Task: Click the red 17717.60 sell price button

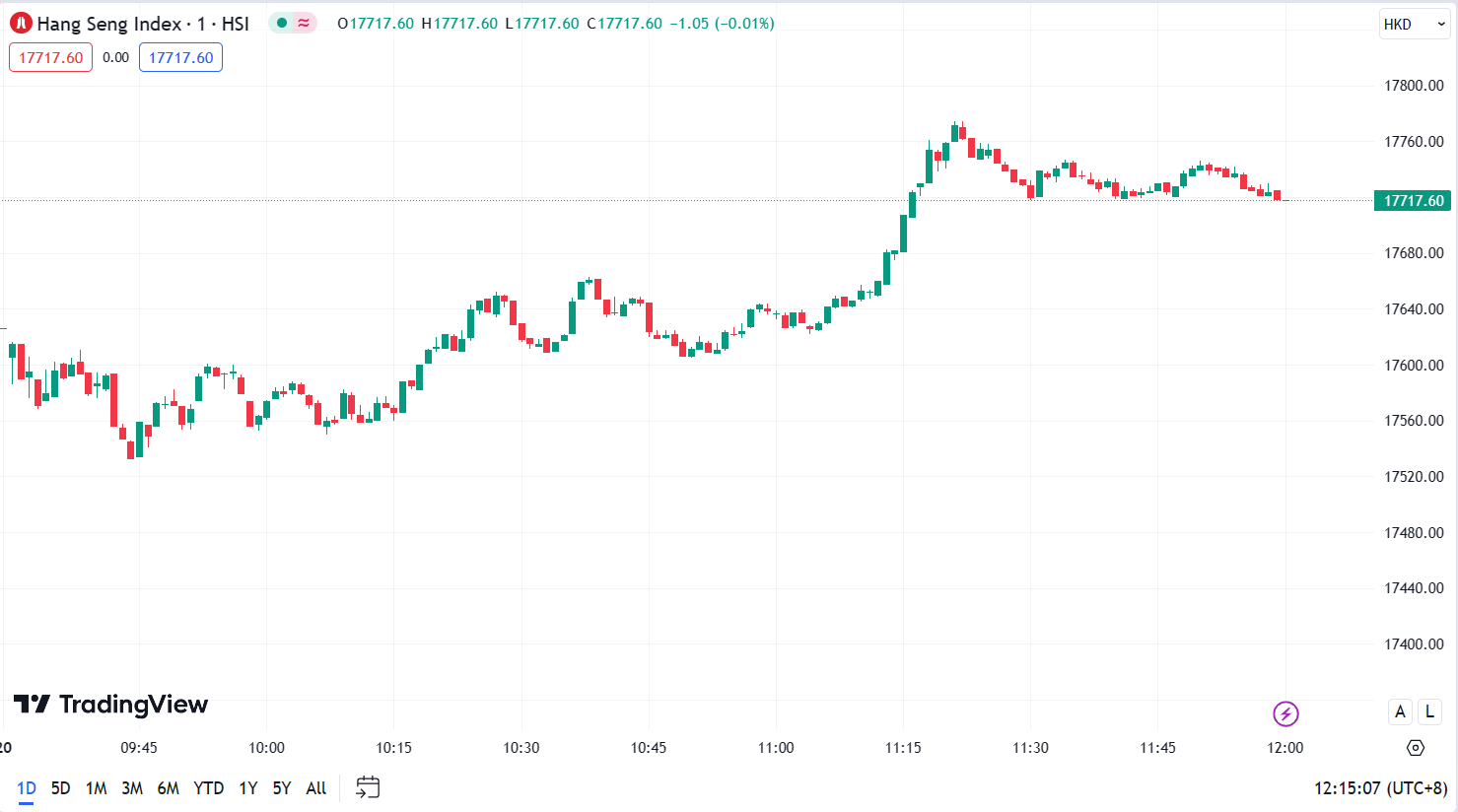Action: (x=50, y=57)
